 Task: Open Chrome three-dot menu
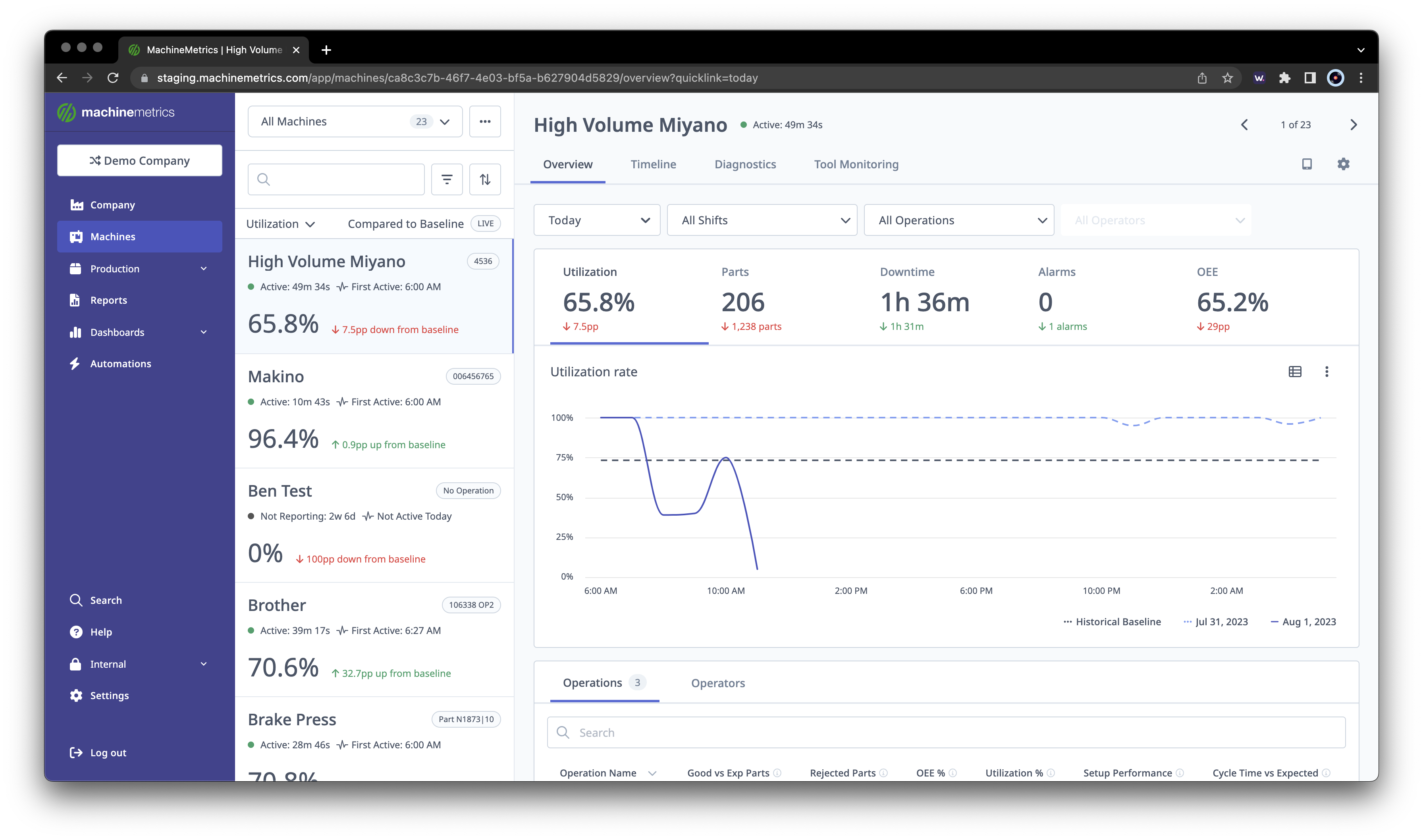[x=1361, y=78]
